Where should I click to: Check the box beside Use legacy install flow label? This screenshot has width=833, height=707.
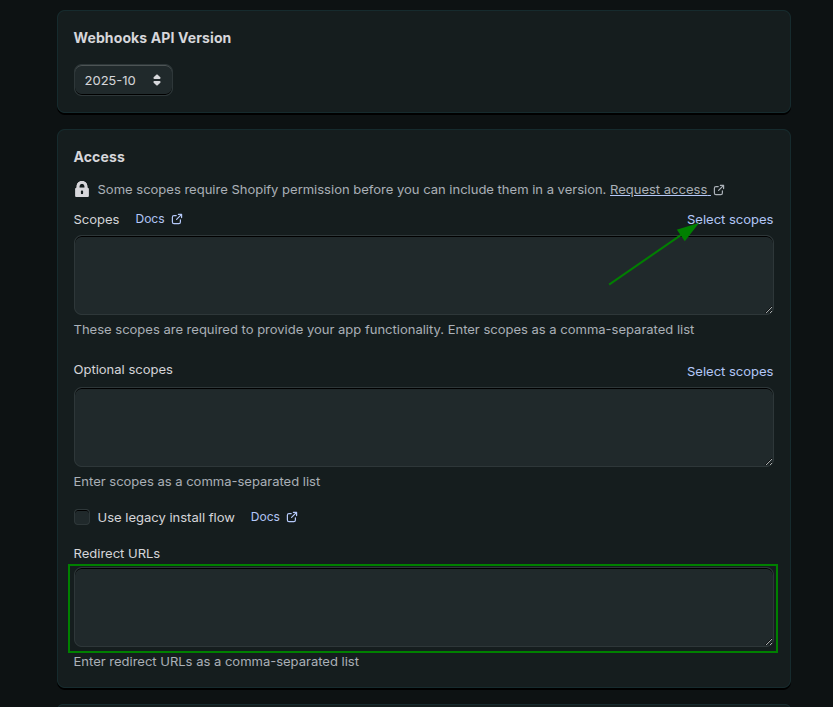click(x=81, y=517)
